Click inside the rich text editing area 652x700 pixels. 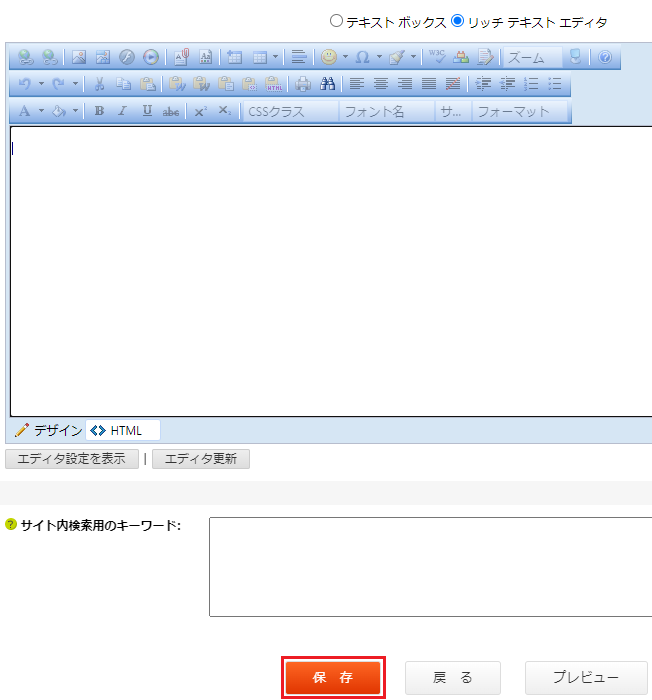pos(331,271)
